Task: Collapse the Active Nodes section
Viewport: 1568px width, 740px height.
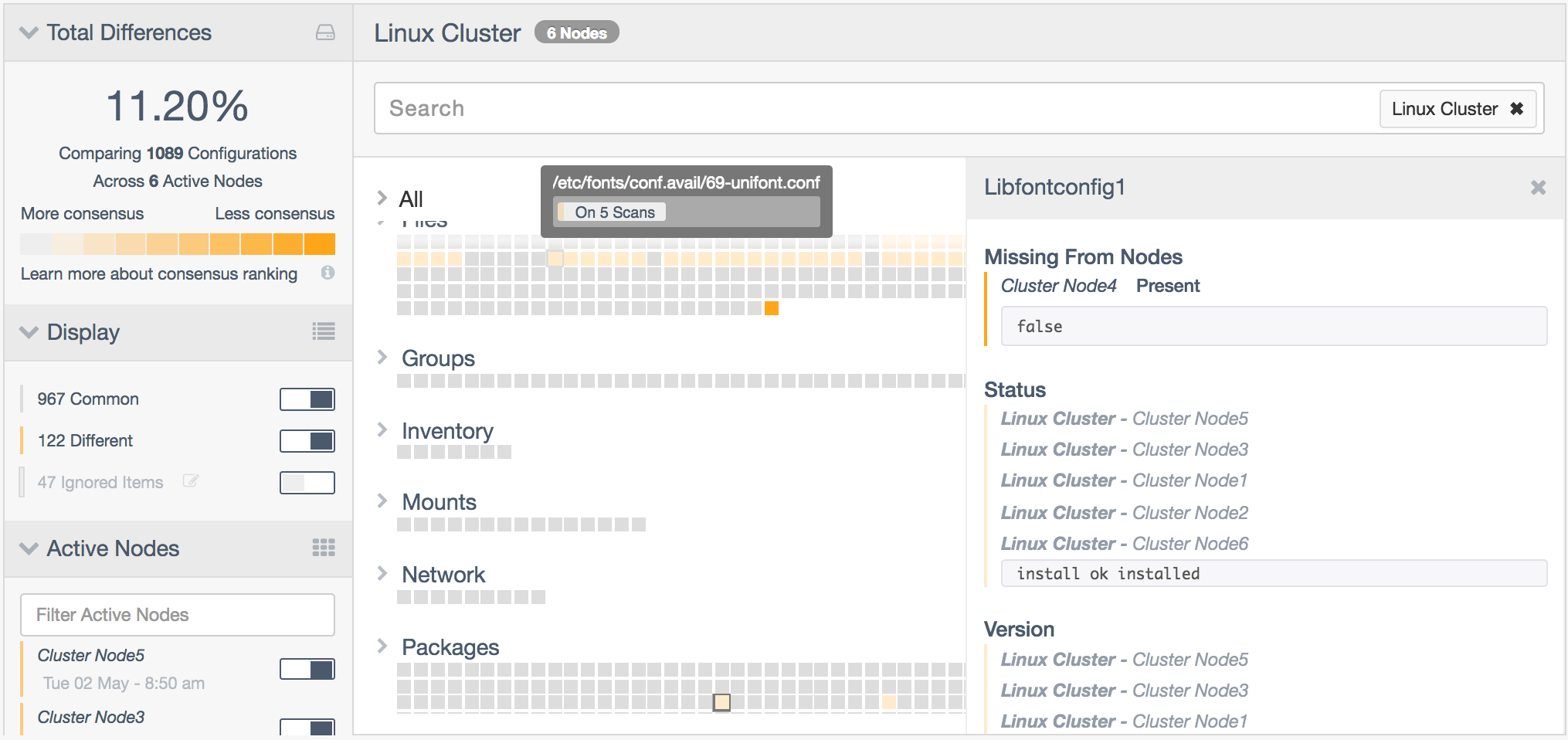Action: click(29, 548)
